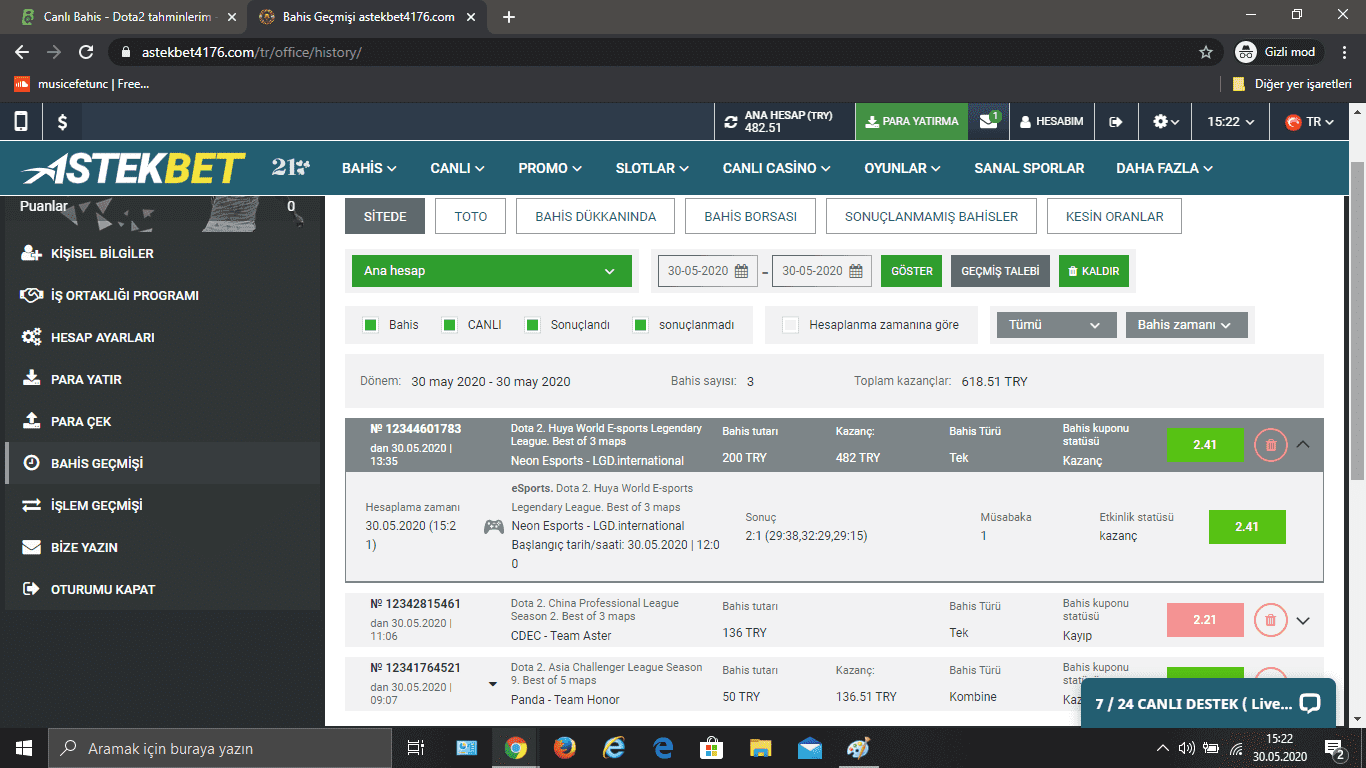Open the Ana hesap account dropdown

coord(491,271)
